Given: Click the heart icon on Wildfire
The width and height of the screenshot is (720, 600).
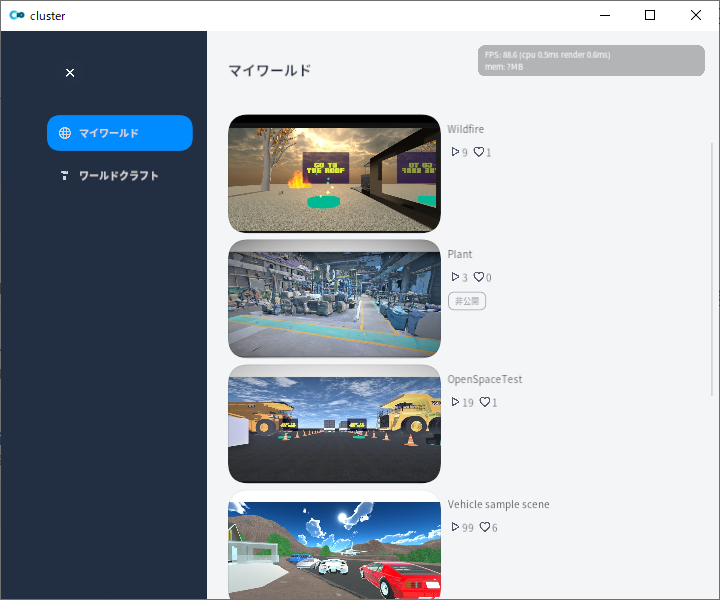Looking at the screenshot, I should 479,152.
